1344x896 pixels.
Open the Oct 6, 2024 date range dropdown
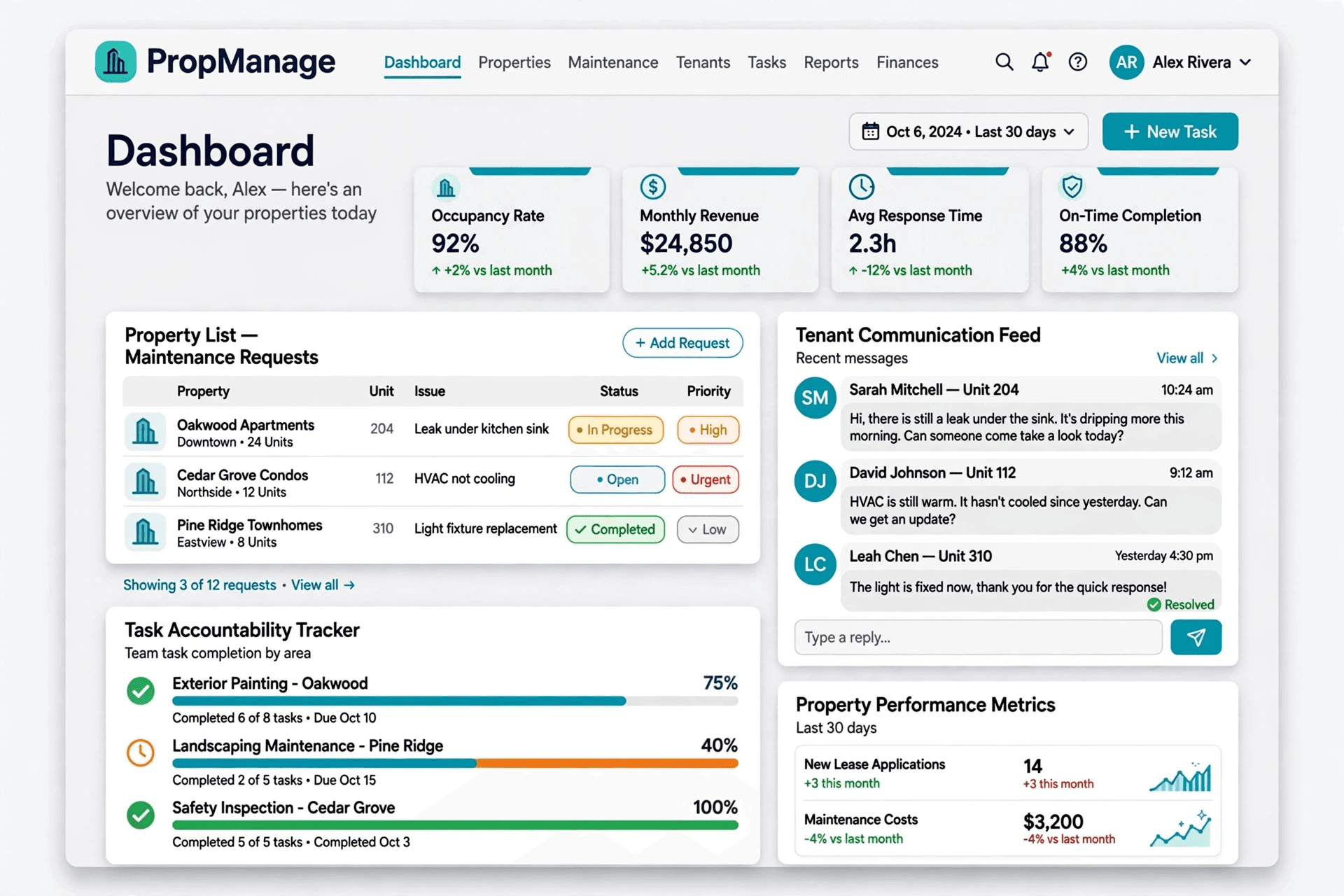(x=968, y=132)
